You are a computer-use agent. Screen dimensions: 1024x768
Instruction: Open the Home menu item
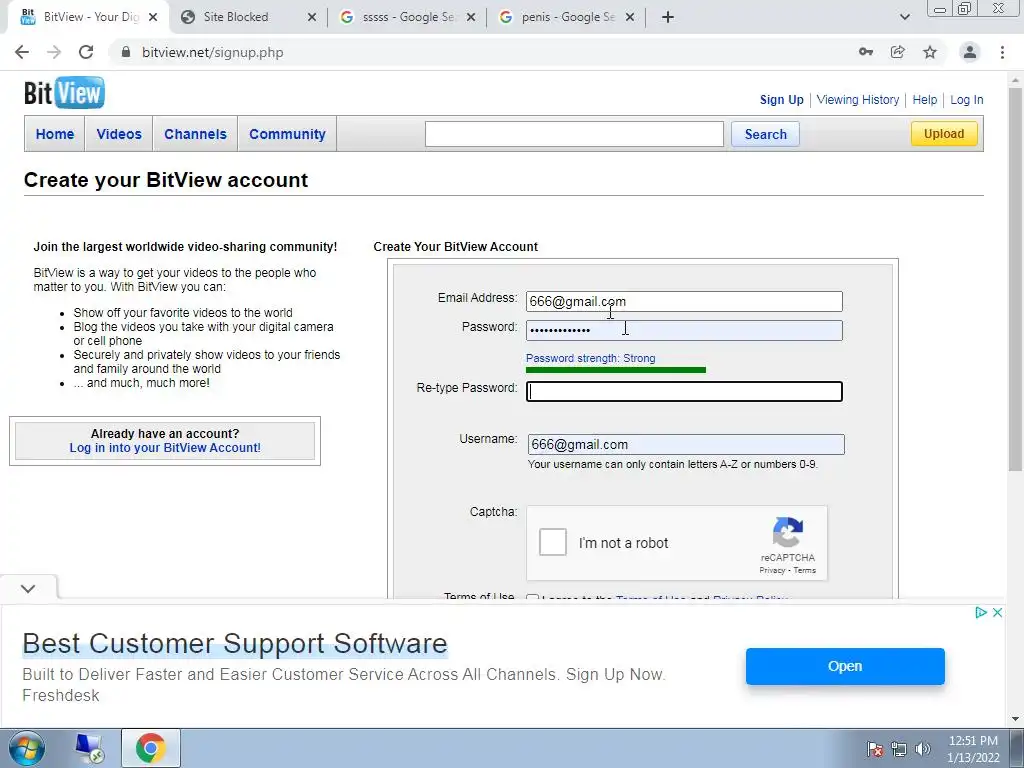tap(55, 134)
